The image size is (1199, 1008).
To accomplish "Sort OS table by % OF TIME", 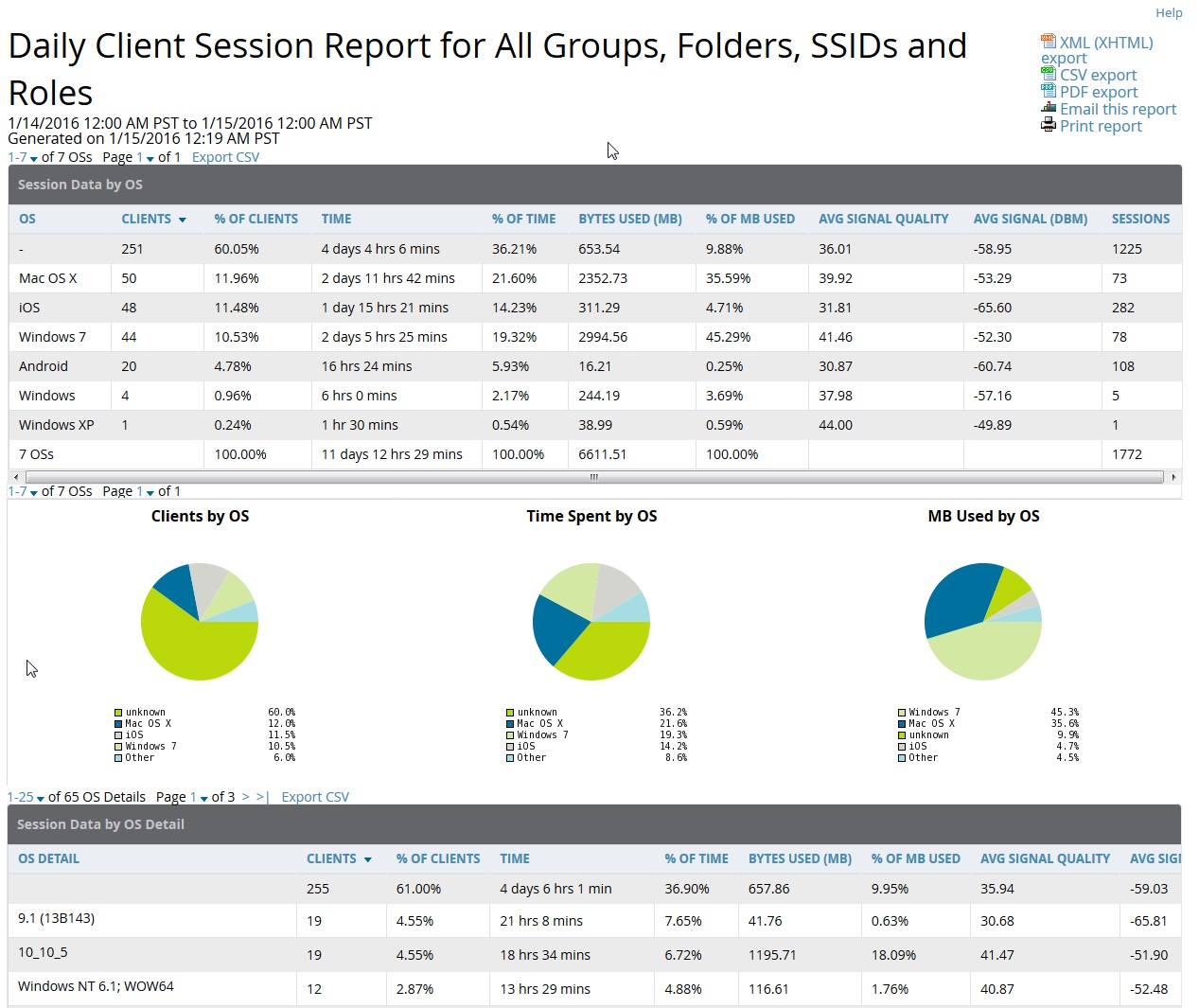I will click(x=523, y=219).
